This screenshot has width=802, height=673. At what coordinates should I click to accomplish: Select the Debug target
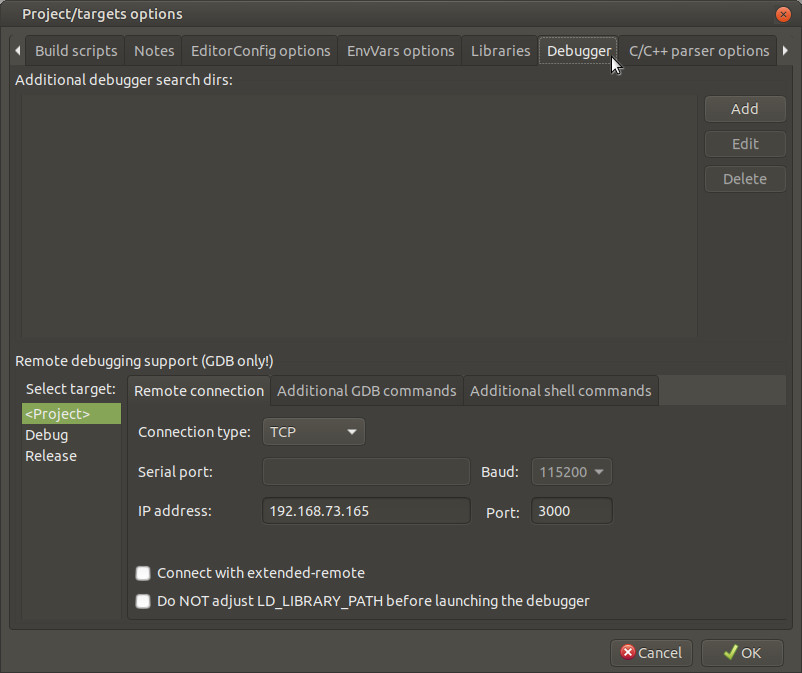[x=47, y=435]
